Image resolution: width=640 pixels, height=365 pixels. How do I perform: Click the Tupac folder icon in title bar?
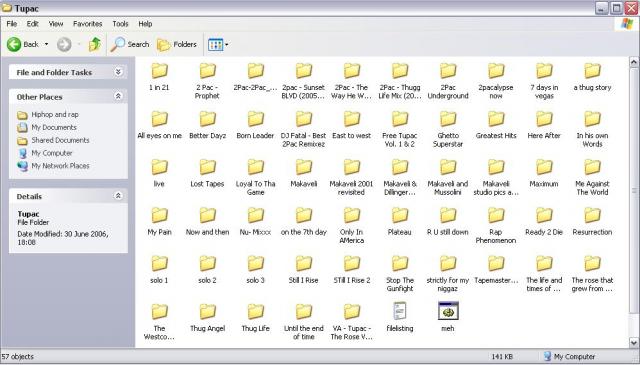tap(7, 8)
